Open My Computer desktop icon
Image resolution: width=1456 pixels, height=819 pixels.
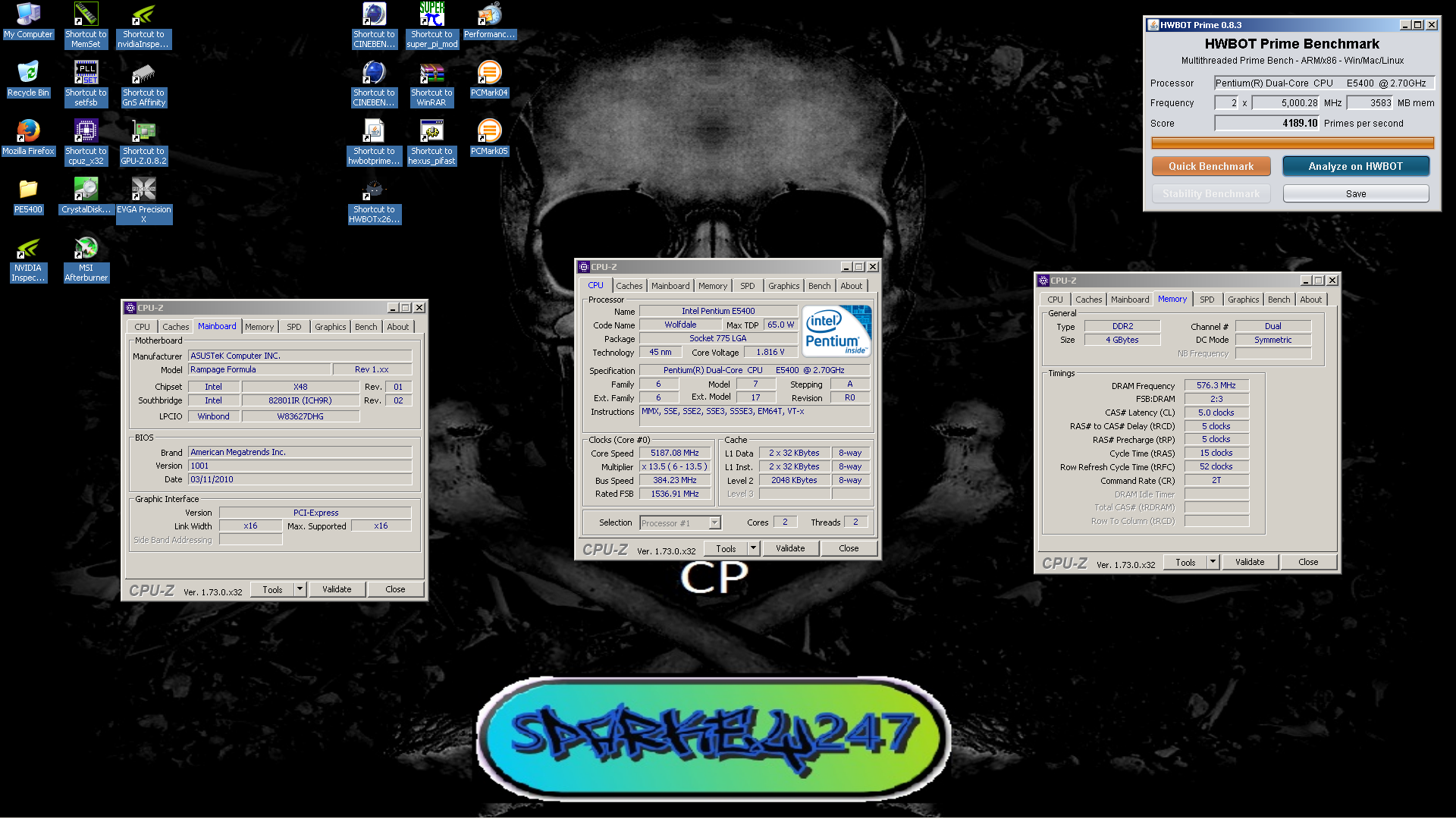28,20
